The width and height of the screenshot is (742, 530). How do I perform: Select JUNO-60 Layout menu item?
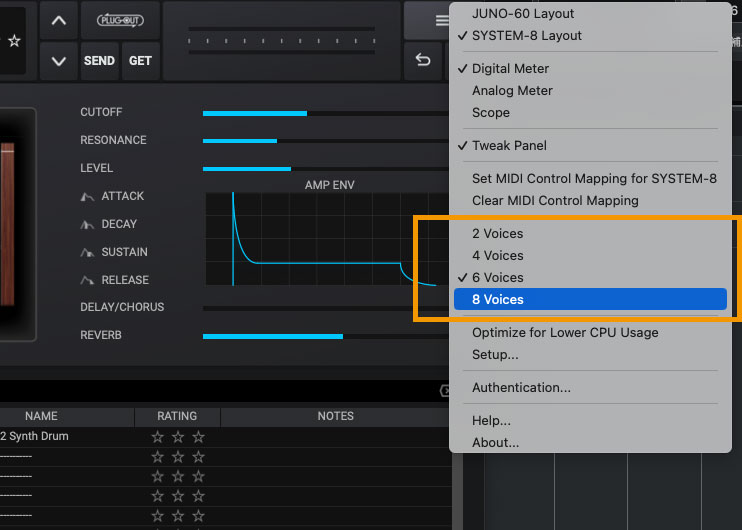(x=590, y=13)
